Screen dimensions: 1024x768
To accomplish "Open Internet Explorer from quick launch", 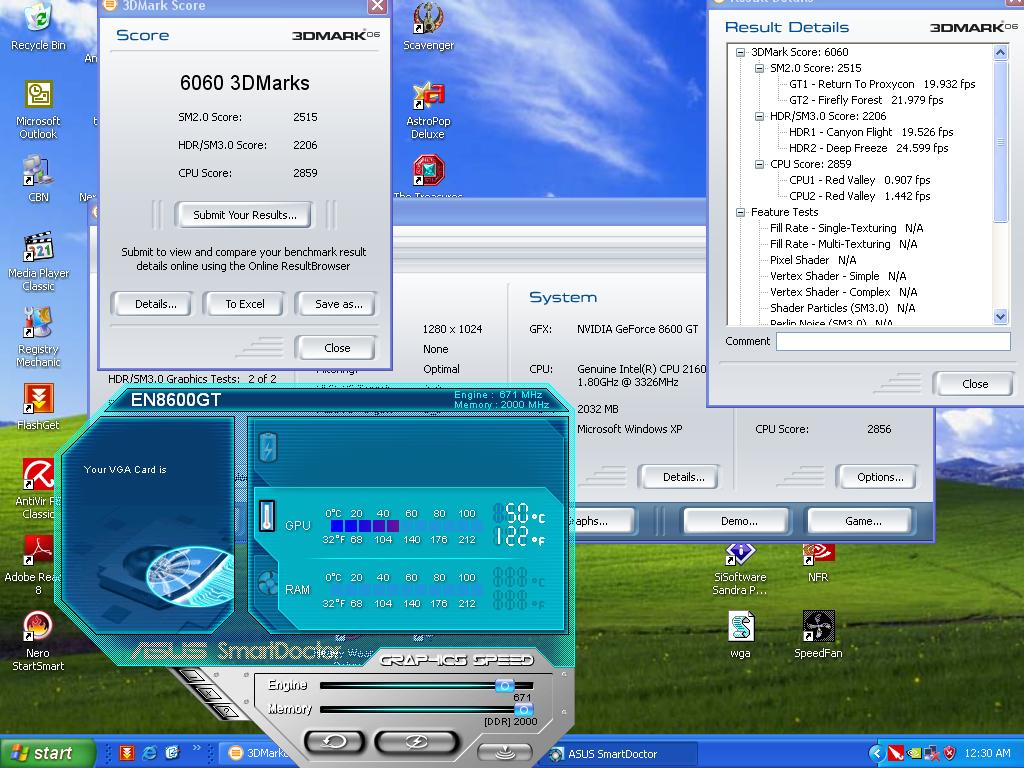I will pos(150,753).
